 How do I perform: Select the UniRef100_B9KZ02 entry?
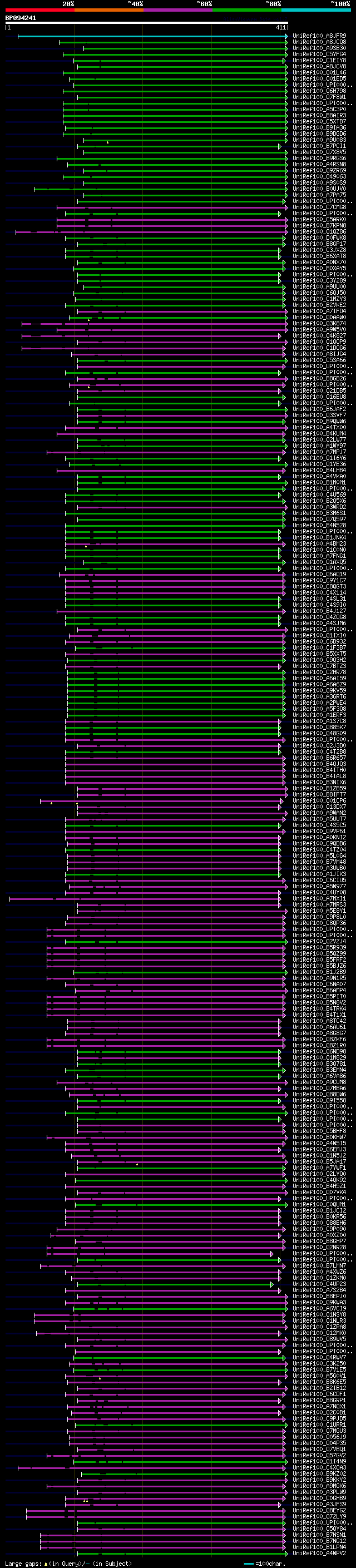coord(319,1473)
